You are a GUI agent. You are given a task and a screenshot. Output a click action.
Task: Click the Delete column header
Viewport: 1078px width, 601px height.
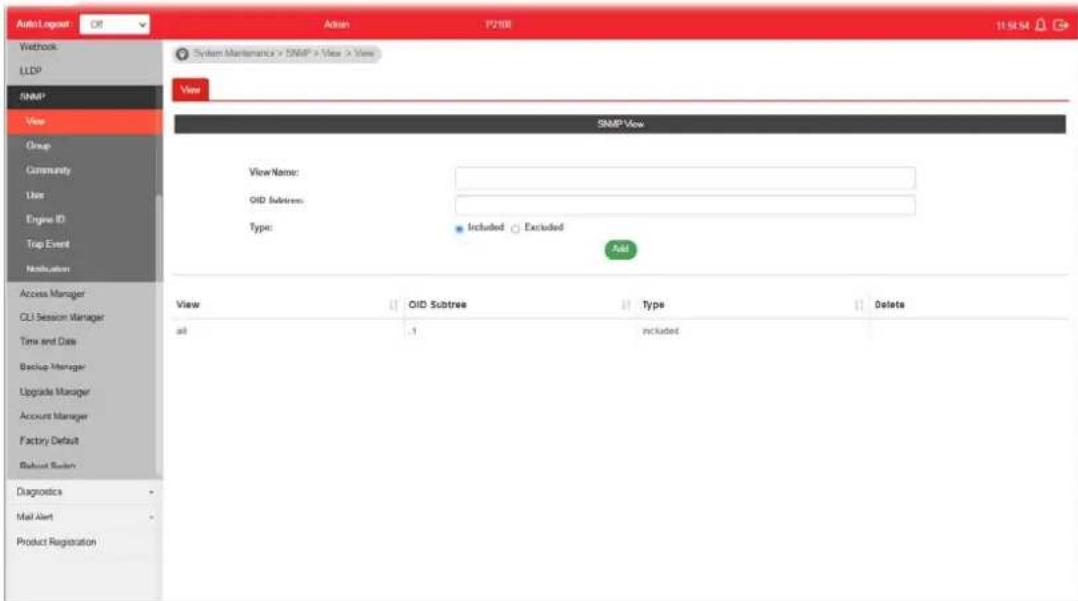[x=890, y=305]
